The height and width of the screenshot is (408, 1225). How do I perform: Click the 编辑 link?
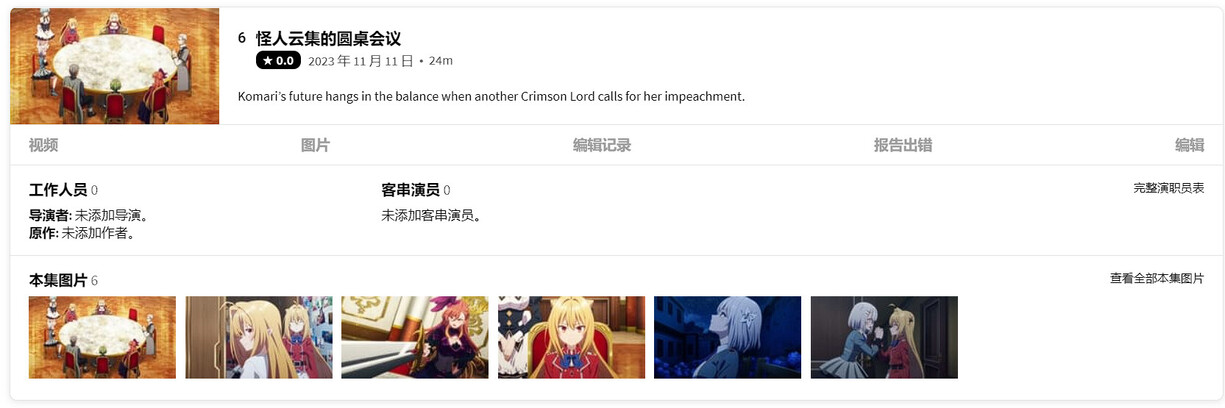[x=1189, y=145]
